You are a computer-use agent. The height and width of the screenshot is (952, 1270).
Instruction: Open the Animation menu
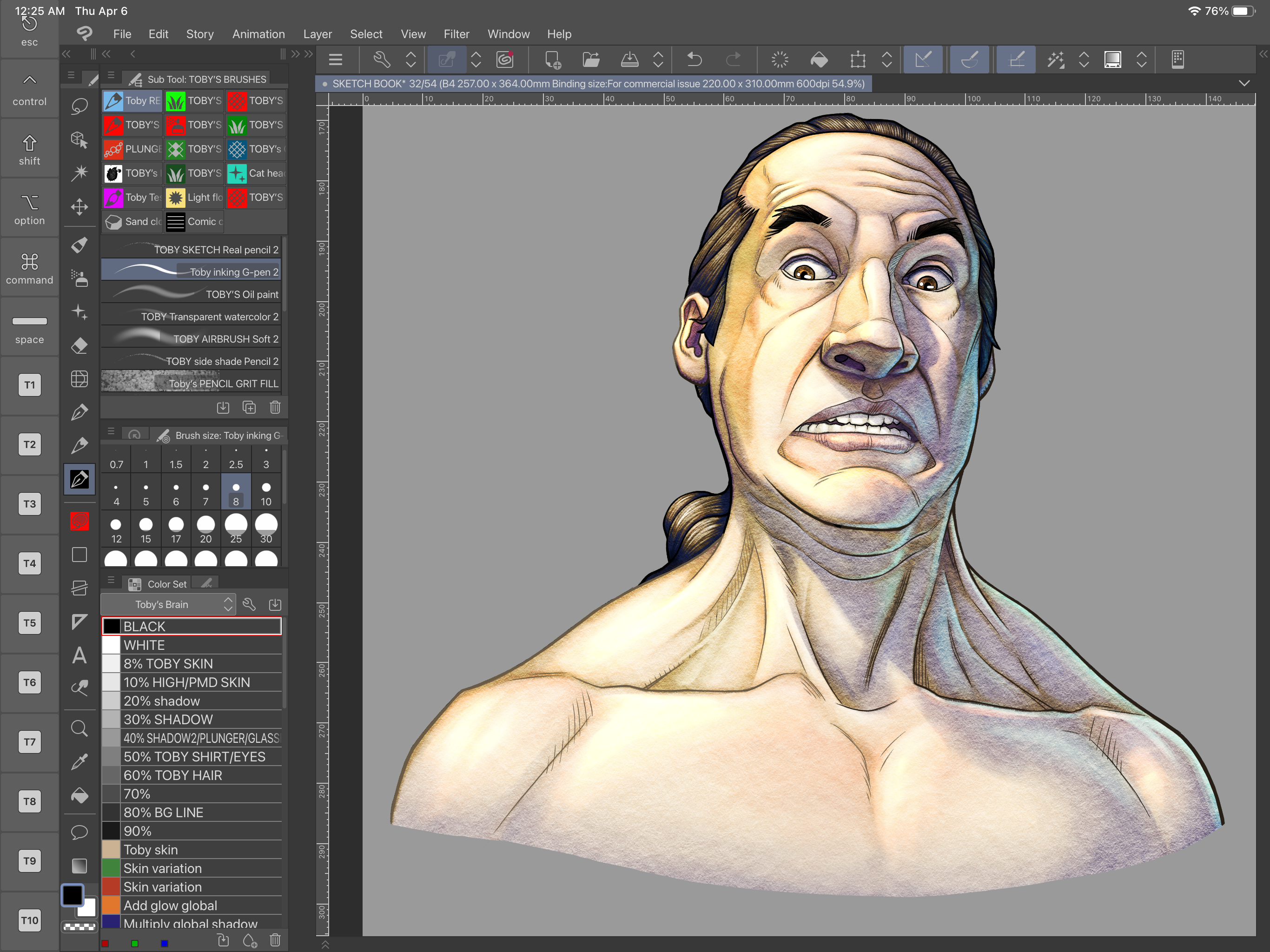click(x=258, y=34)
